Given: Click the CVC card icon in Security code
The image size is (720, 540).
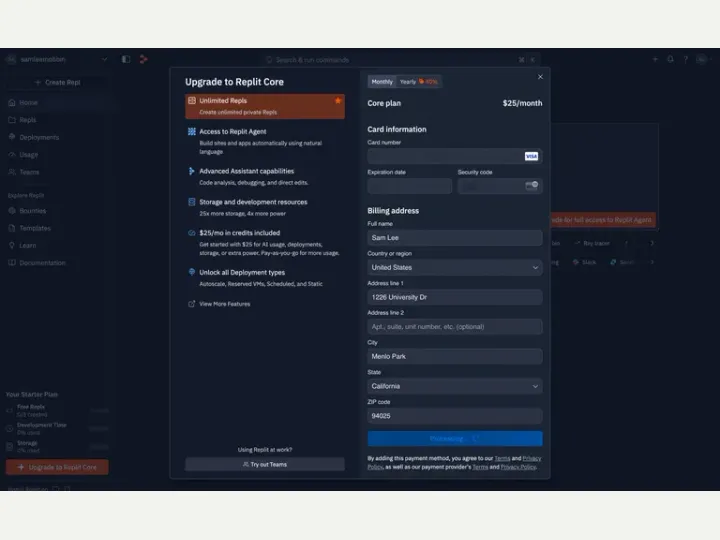Looking at the screenshot, I should pyautogui.click(x=532, y=185).
